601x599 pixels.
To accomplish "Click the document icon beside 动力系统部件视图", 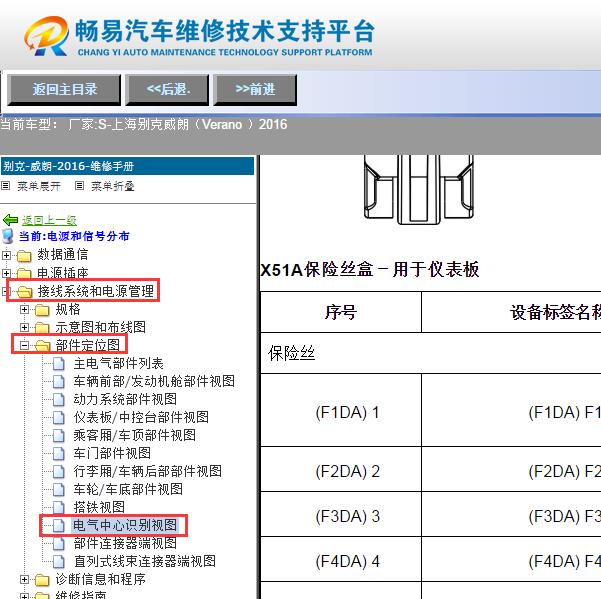I will pos(59,400).
